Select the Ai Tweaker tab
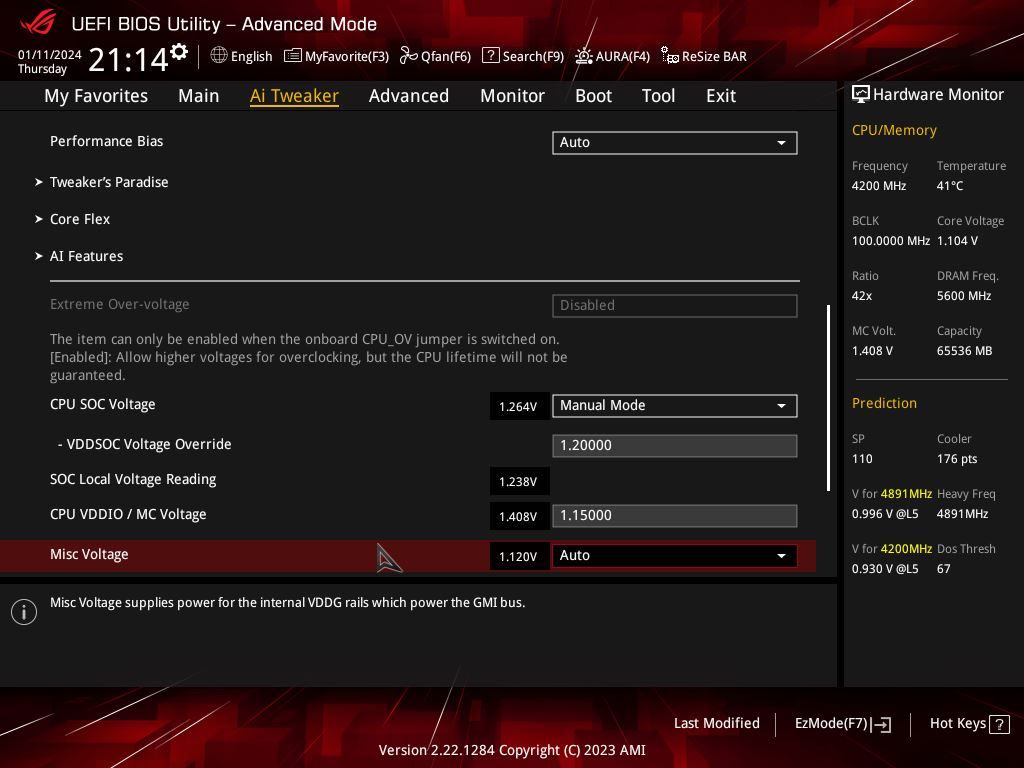The width and height of the screenshot is (1024, 768). coord(294,96)
